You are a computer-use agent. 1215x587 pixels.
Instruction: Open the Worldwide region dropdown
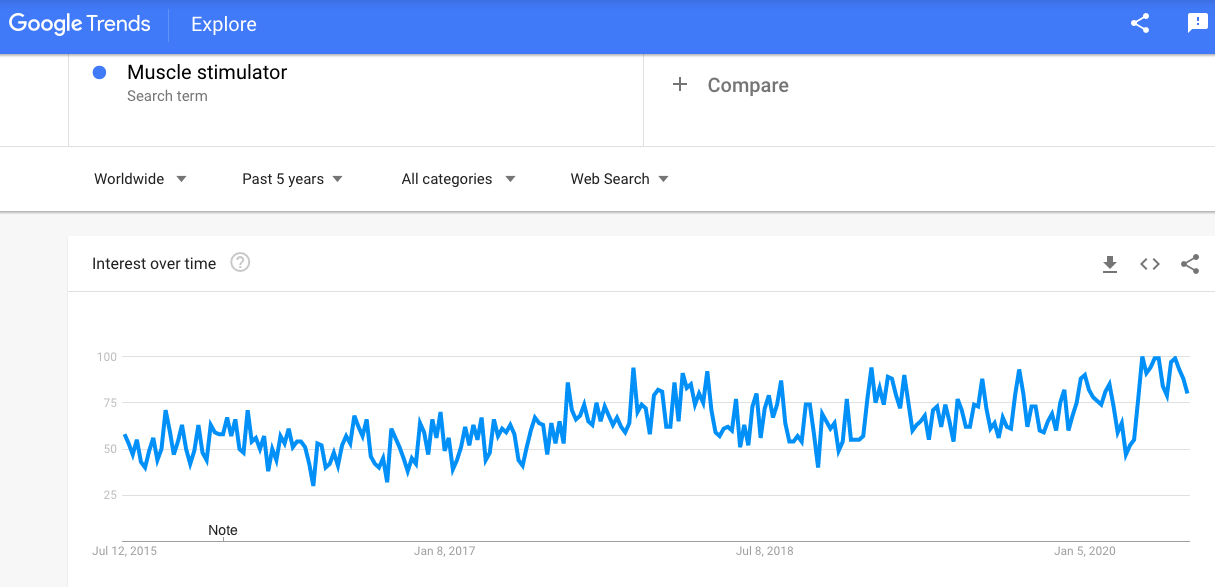(x=140, y=179)
